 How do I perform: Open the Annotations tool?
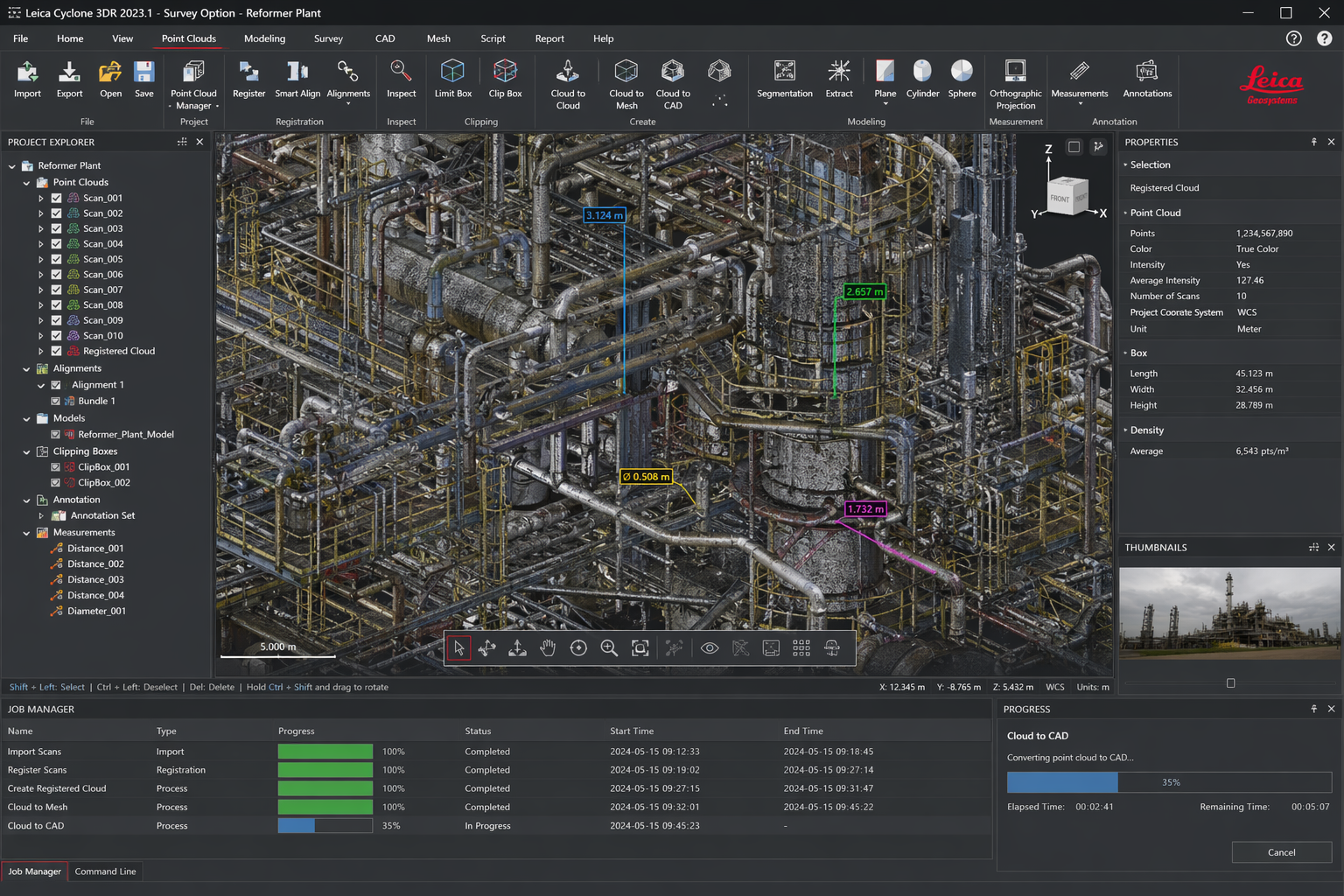(x=1147, y=79)
